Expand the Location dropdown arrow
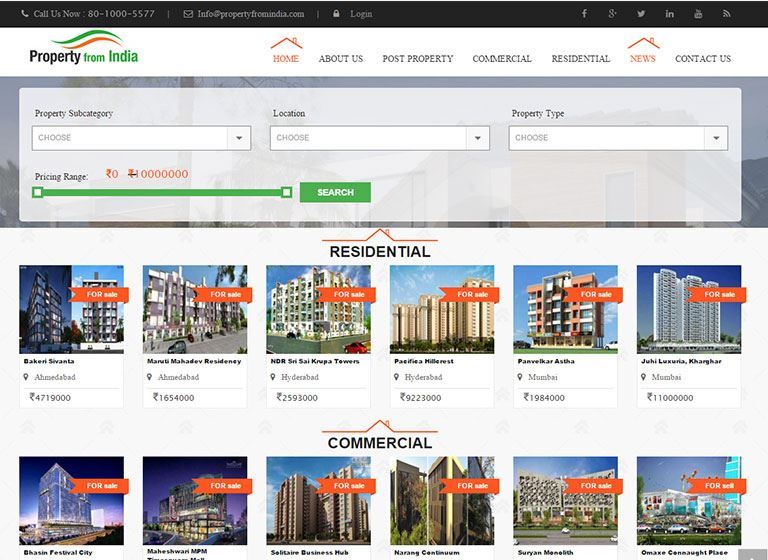Viewport: 768px width, 560px height. click(477, 138)
